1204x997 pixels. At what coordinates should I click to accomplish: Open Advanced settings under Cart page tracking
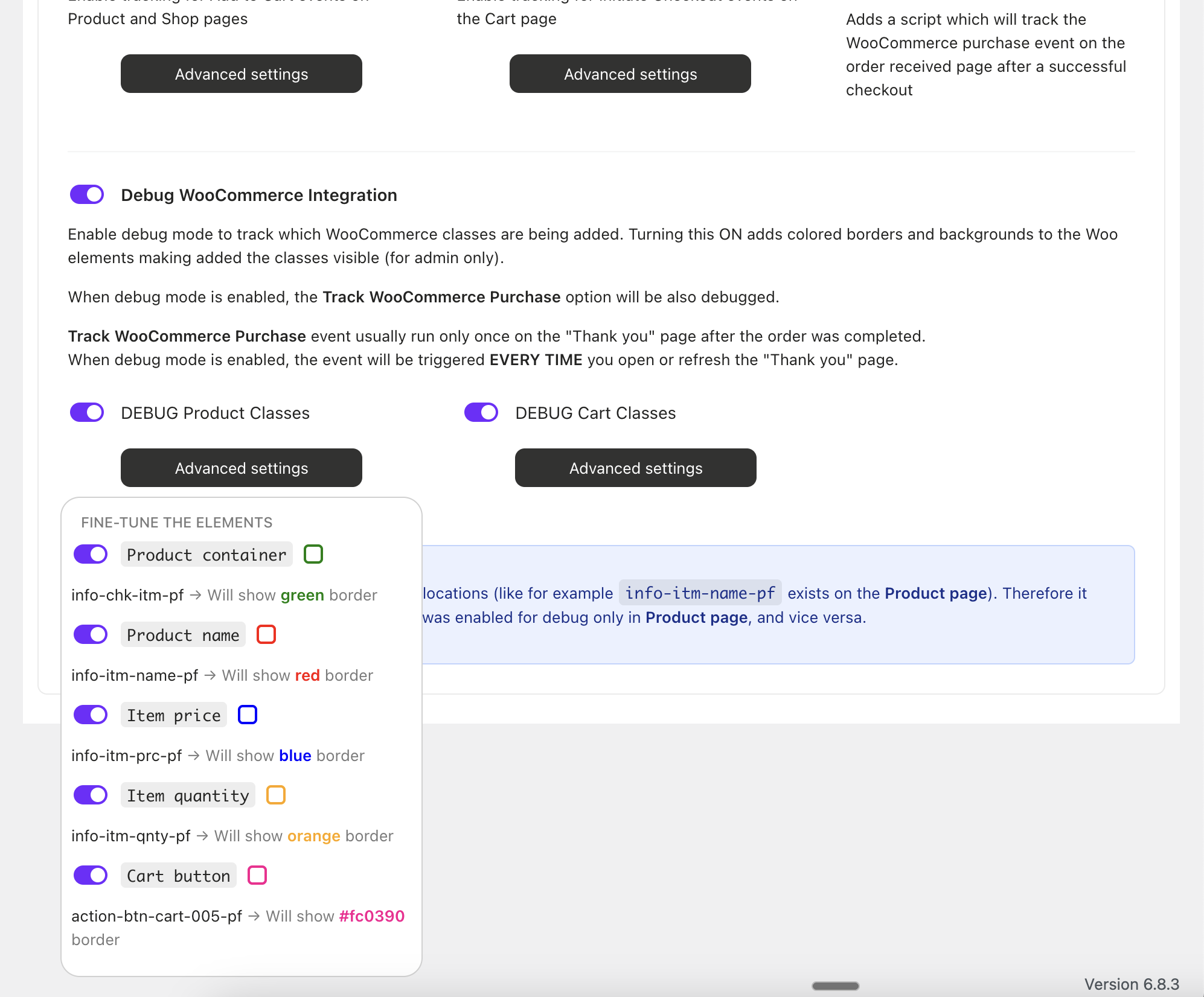click(x=630, y=74)
